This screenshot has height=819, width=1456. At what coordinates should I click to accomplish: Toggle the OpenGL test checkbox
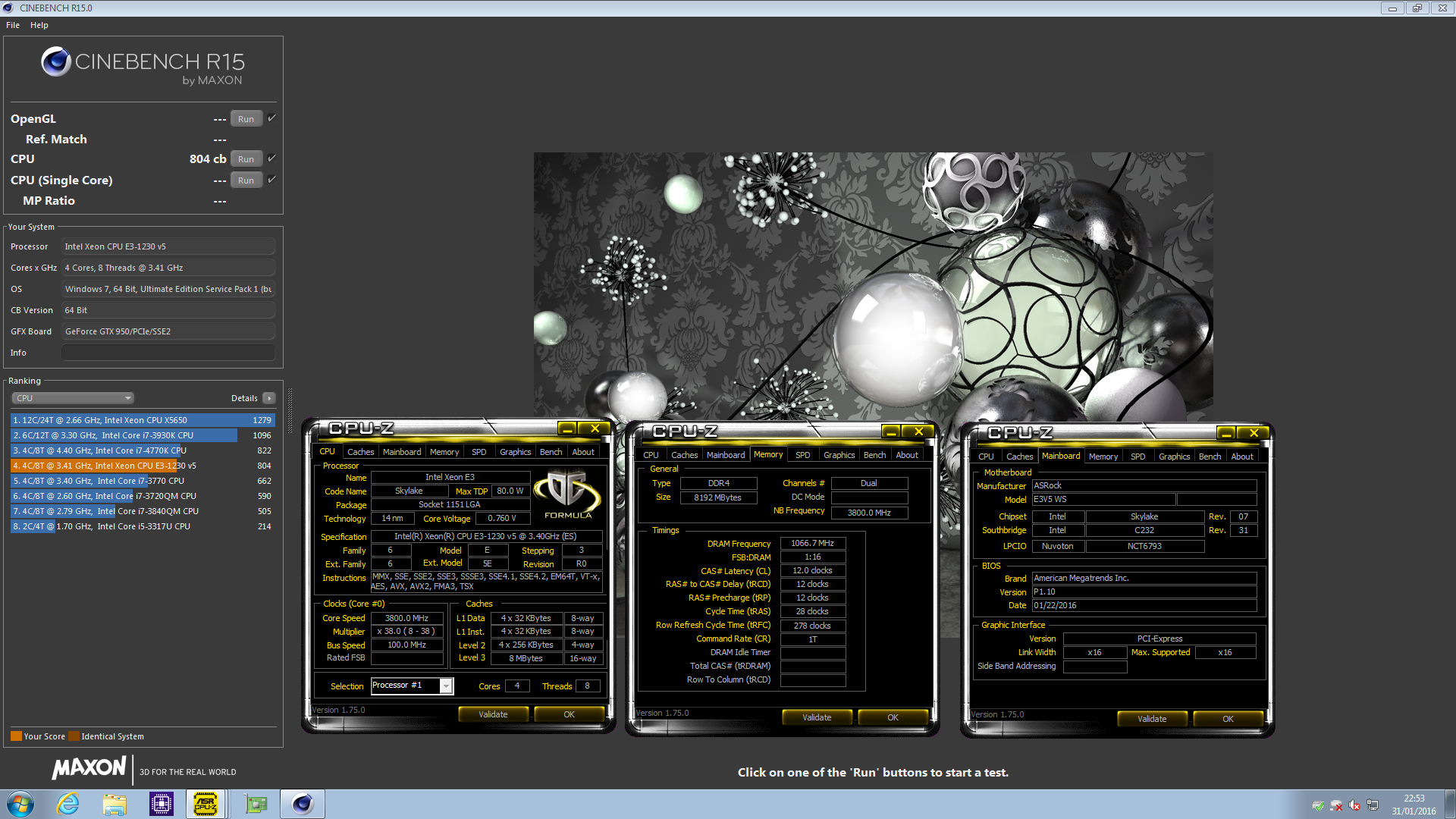point(271,118)
